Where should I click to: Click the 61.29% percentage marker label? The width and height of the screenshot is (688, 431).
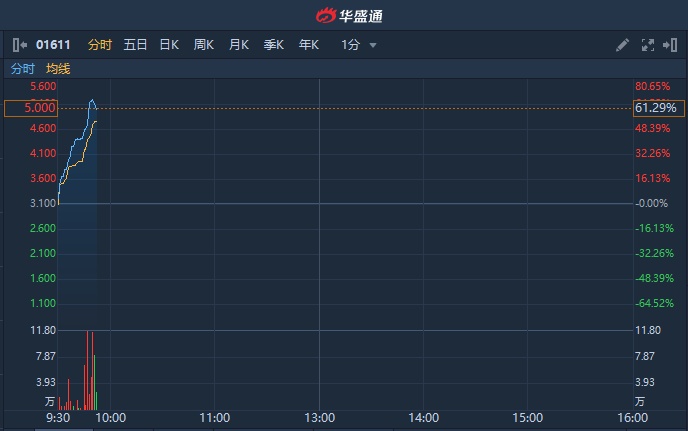click(x=655, y=108)
